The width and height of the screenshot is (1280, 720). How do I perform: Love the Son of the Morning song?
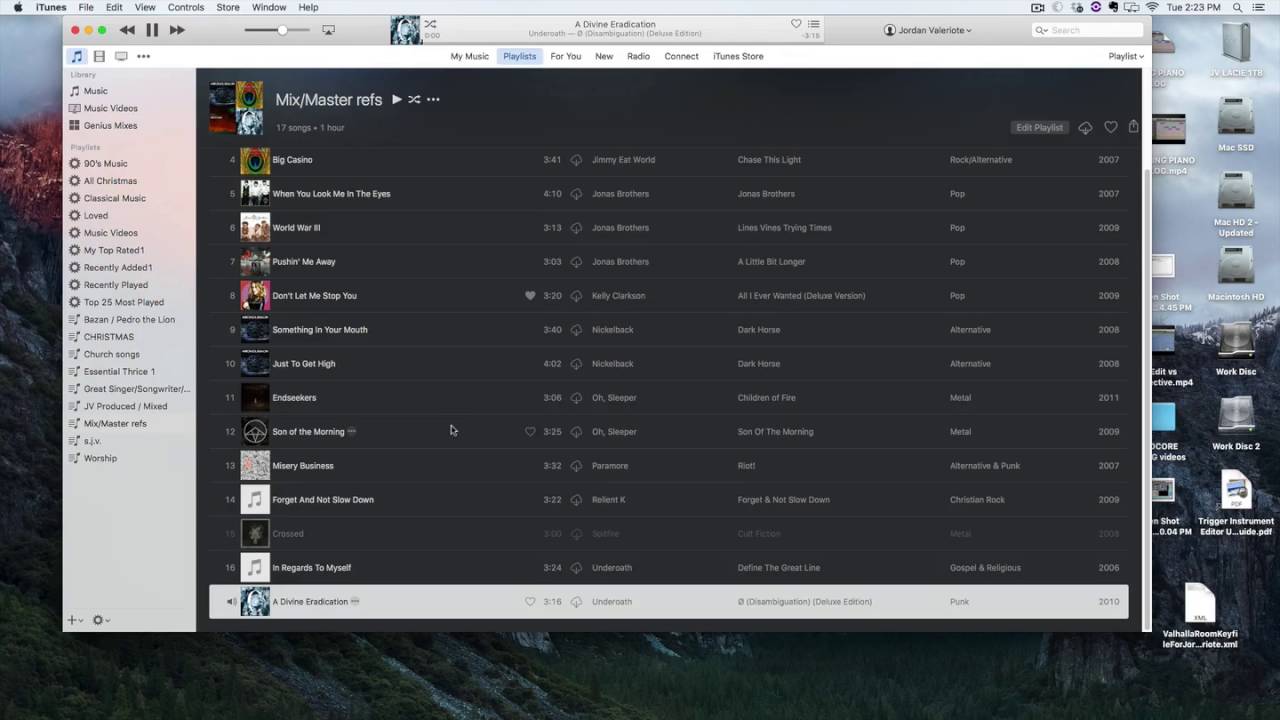coord(531,432)
